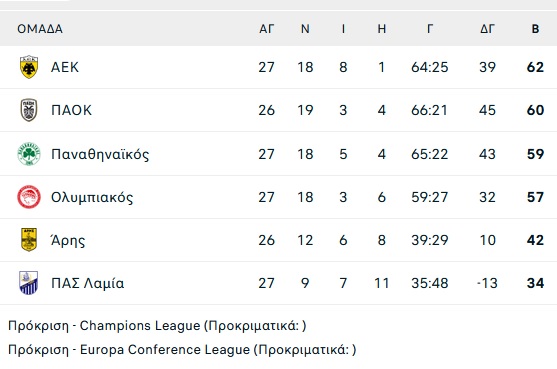Image resolution: width=557 pixels, height=369 pixels.
Task: Click the Ολυμπιακός red crest icon
Action: [x=29, y=197]
